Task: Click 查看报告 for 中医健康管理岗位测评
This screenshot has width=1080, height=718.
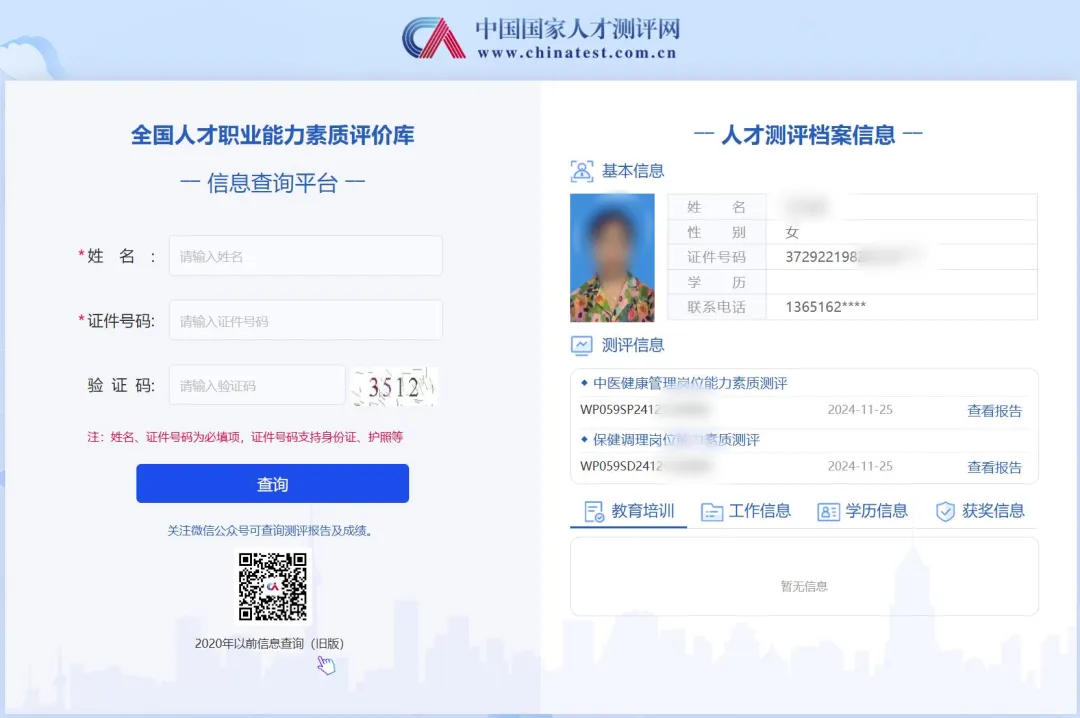Action: [994, 411]
